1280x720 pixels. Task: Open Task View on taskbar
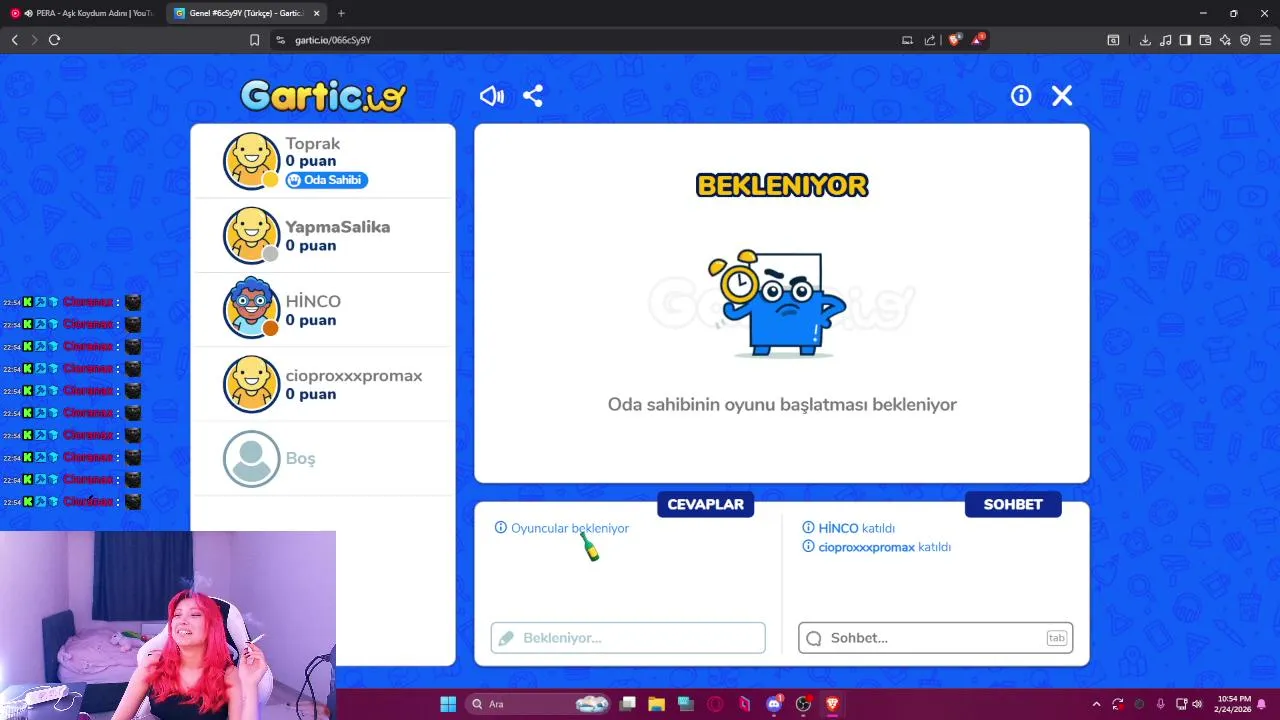pos(628,704)
